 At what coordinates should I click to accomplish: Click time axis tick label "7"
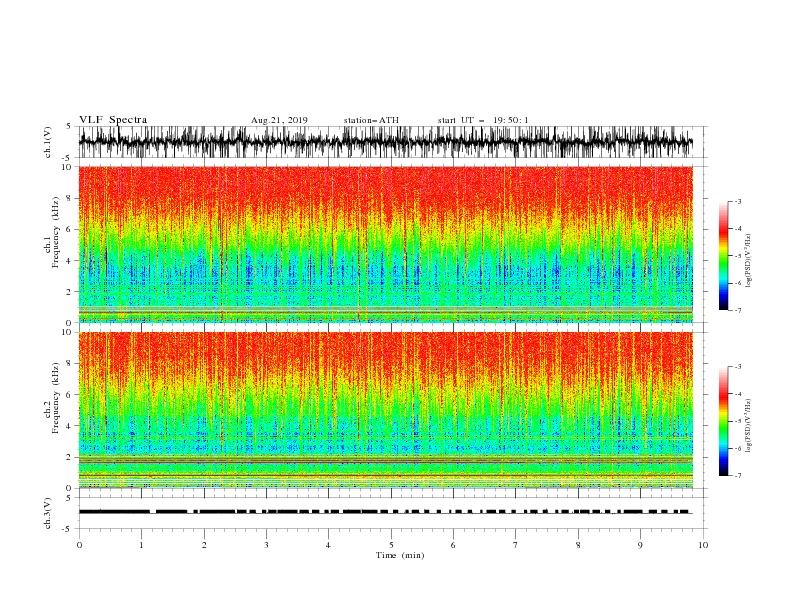point(516,545)
